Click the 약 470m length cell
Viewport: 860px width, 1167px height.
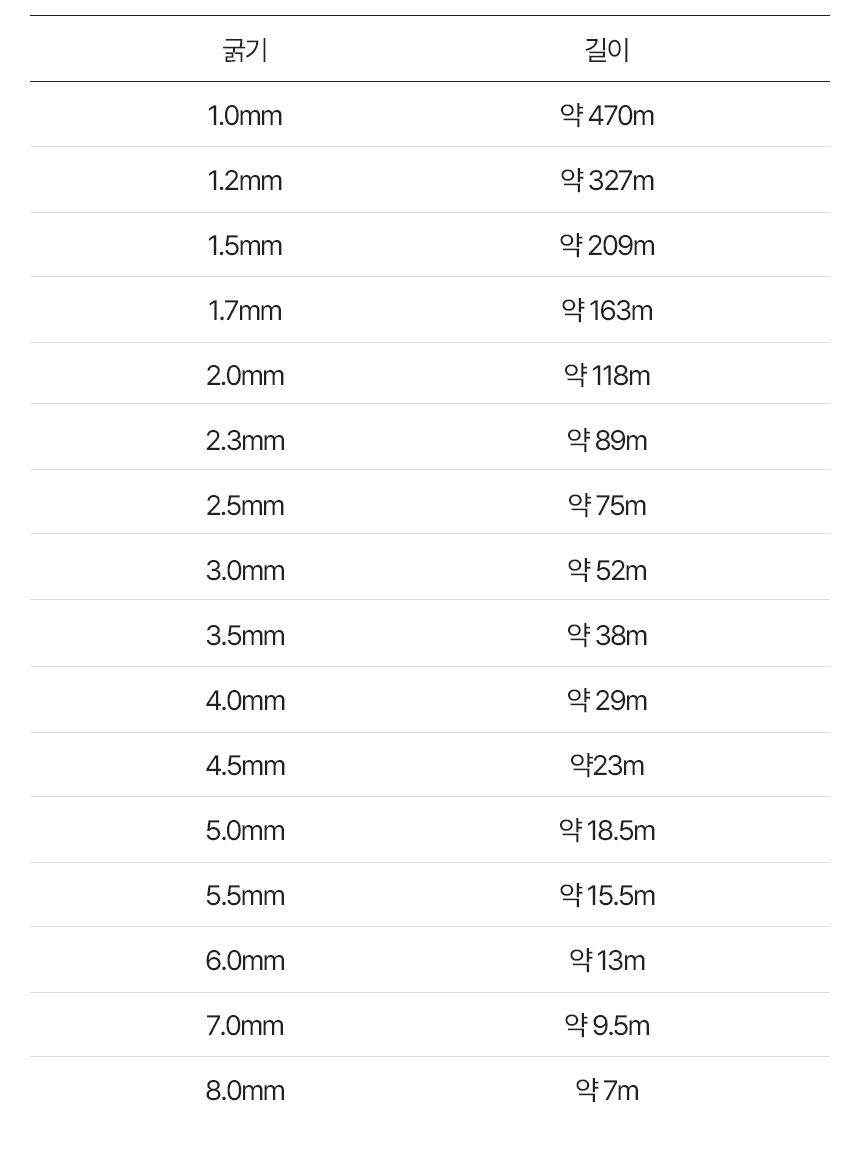[x=607, y=116]
